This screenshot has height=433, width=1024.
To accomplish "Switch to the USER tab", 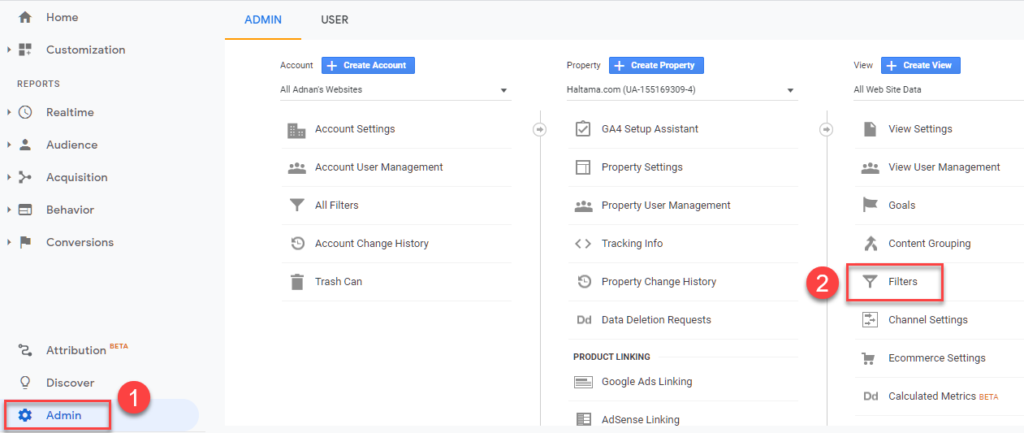I will pos(334,20).
